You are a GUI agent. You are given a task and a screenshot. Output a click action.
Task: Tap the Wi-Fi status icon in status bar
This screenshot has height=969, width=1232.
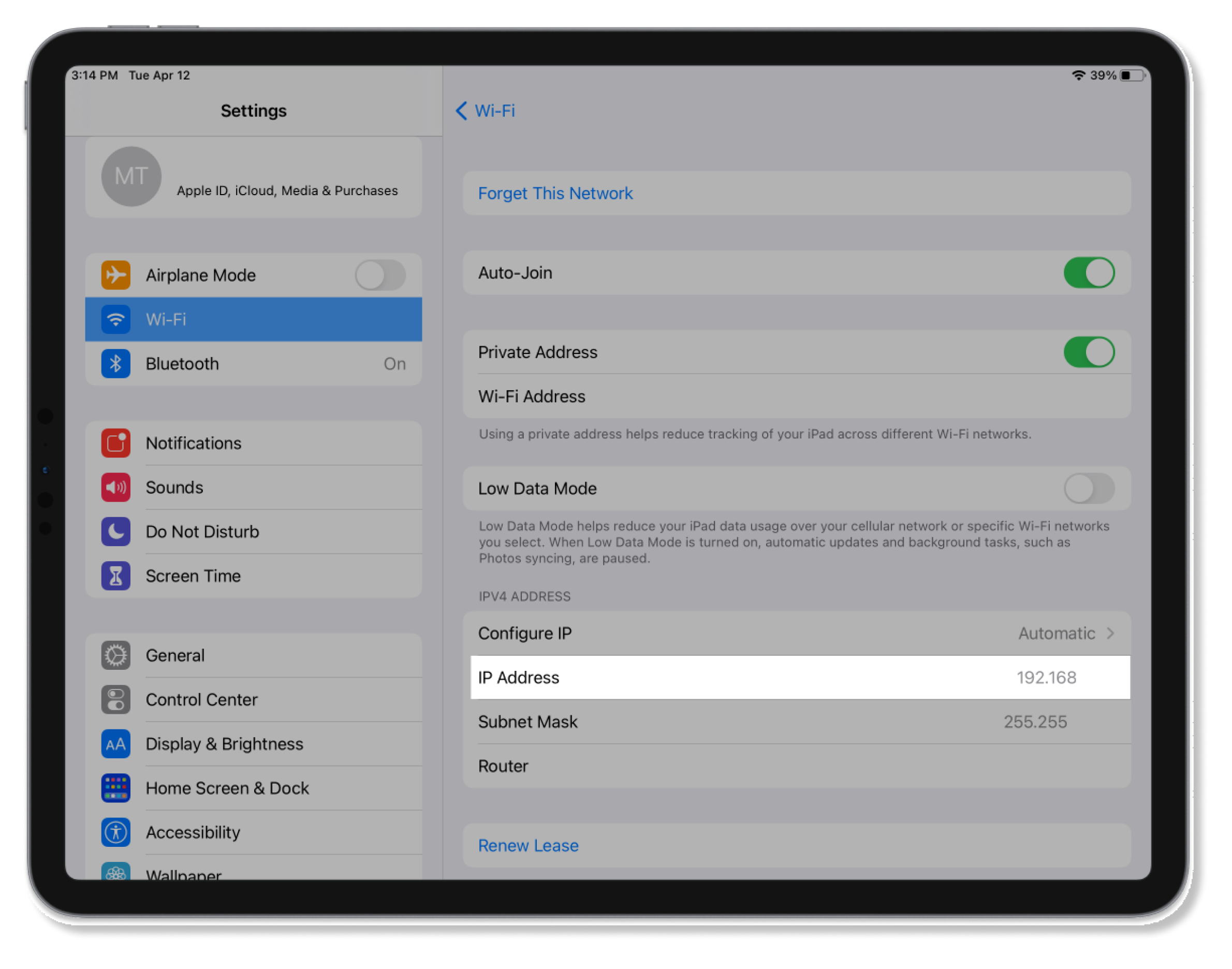(1078, 76)
